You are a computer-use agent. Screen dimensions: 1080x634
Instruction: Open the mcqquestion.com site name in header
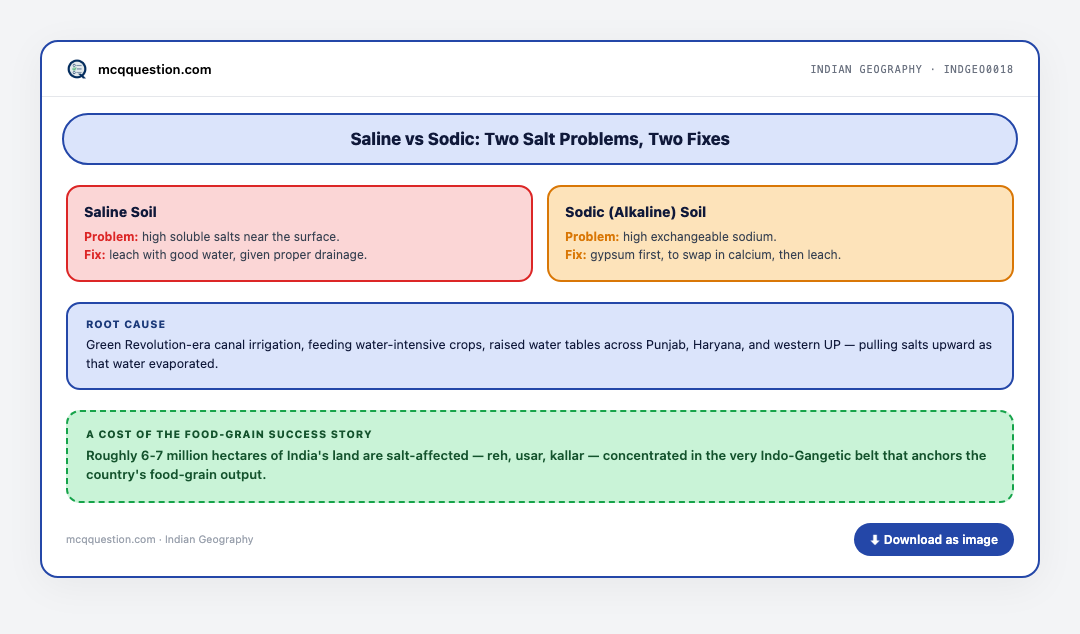point(154,70)
